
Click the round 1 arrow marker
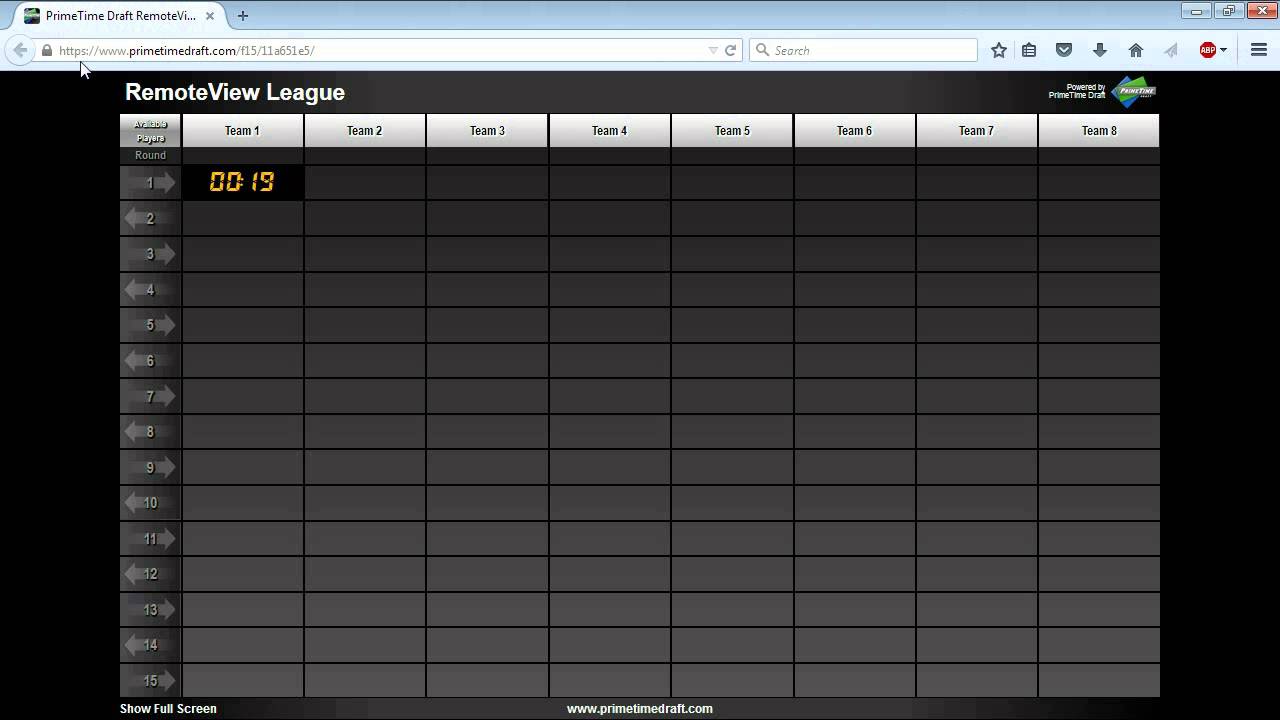(x=151, y=183)
